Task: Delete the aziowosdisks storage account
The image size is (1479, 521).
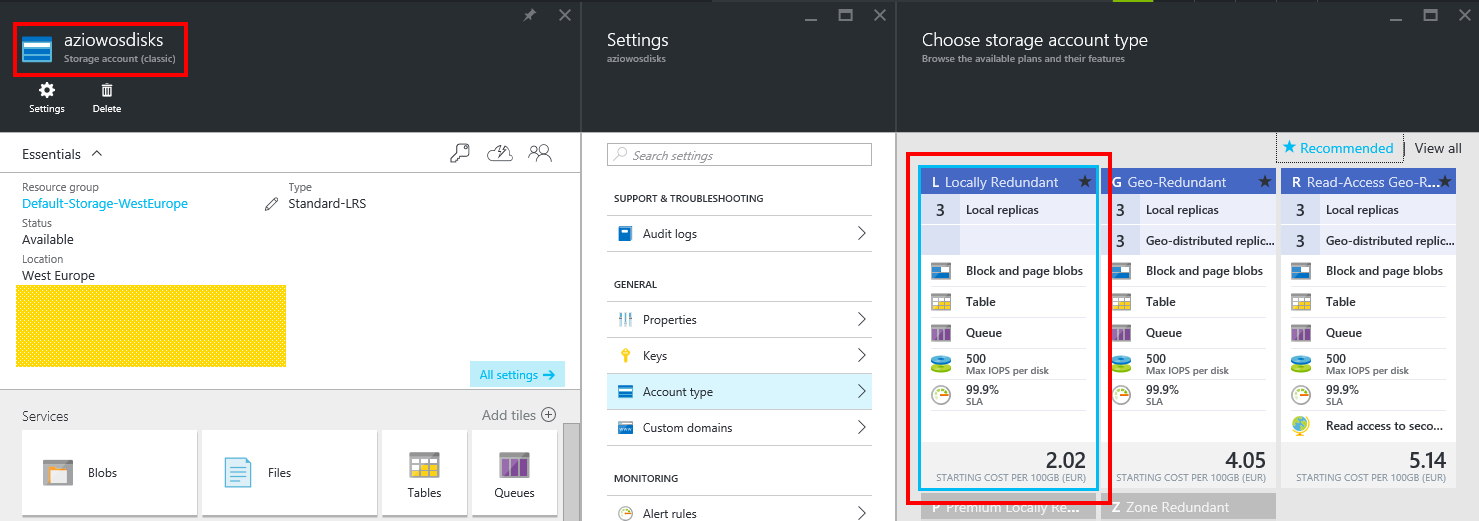Action: coord(107,98)
